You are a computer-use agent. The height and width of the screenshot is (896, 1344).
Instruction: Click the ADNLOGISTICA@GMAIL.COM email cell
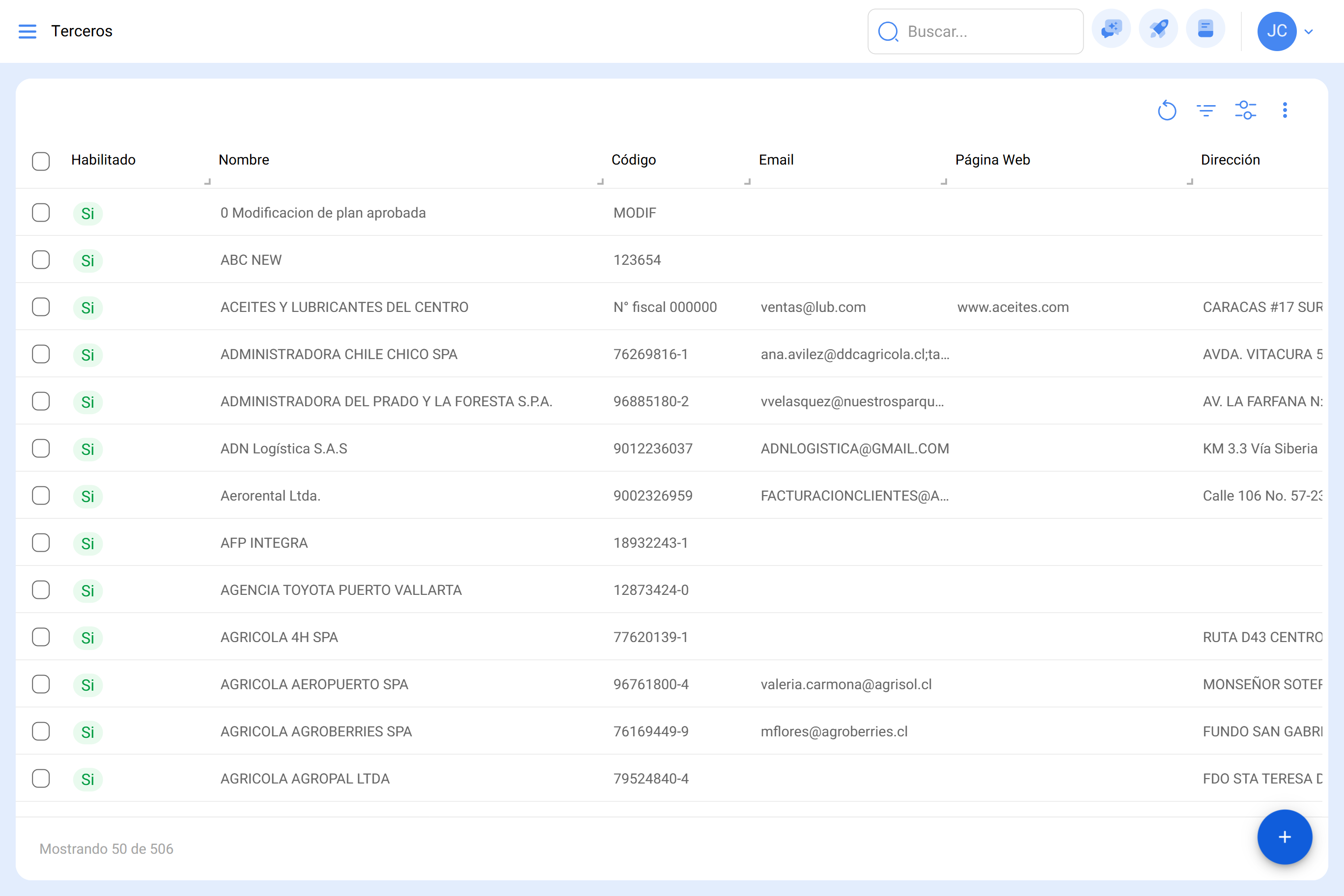[x=855, y=448]
